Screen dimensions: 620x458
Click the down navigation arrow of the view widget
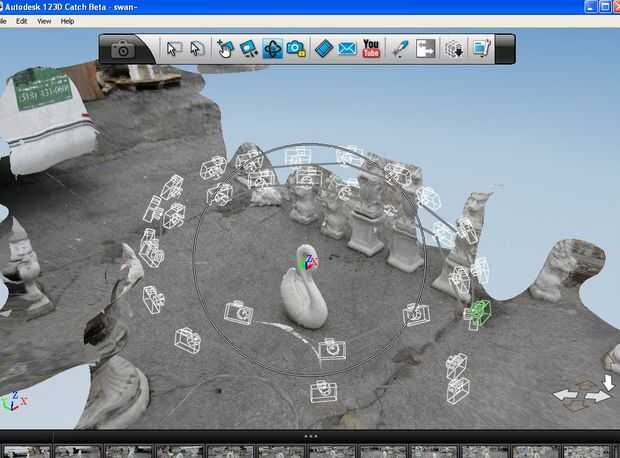pyautogui.click(x=608, y=382)
